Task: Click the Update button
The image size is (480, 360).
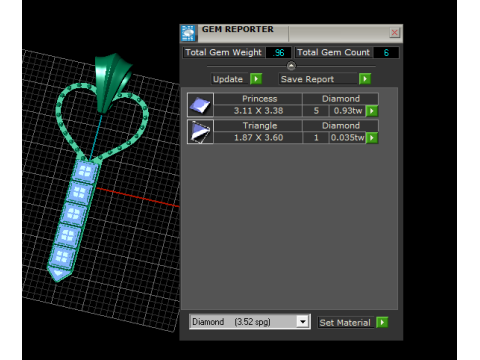Action: [229, 79]
